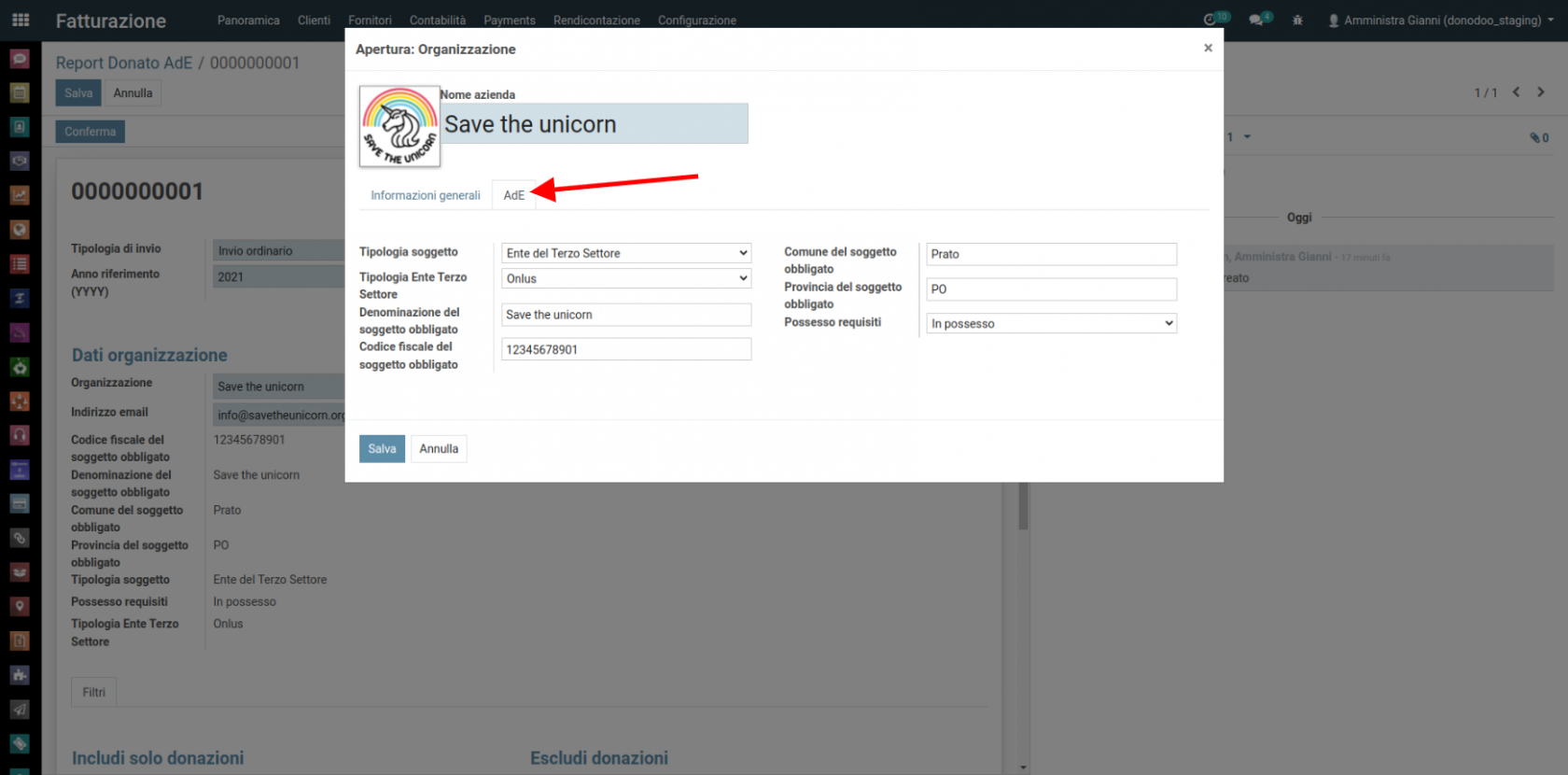
Task: Expand the Tipologia soggetto dropdown
Action: coord(626,253)
